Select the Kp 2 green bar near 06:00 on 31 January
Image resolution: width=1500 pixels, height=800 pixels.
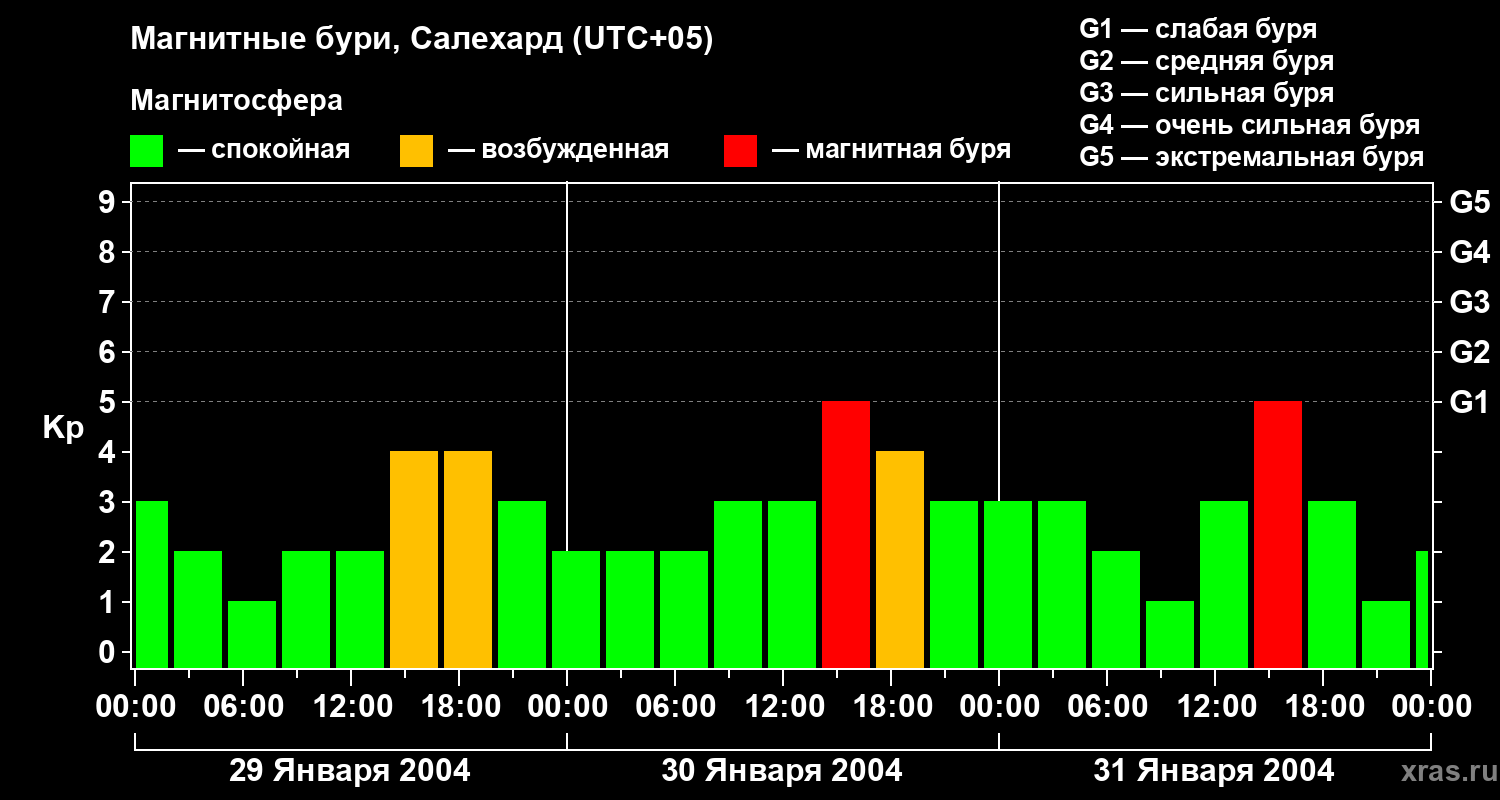point(1116,610)
